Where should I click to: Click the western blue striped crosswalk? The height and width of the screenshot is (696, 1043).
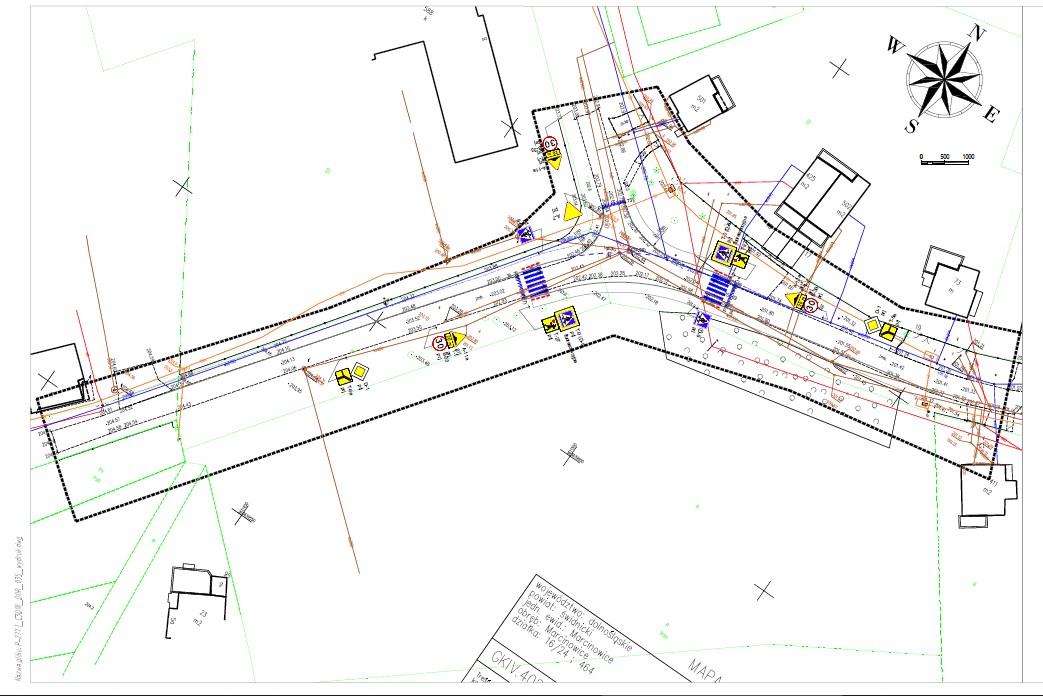(534, 281)
